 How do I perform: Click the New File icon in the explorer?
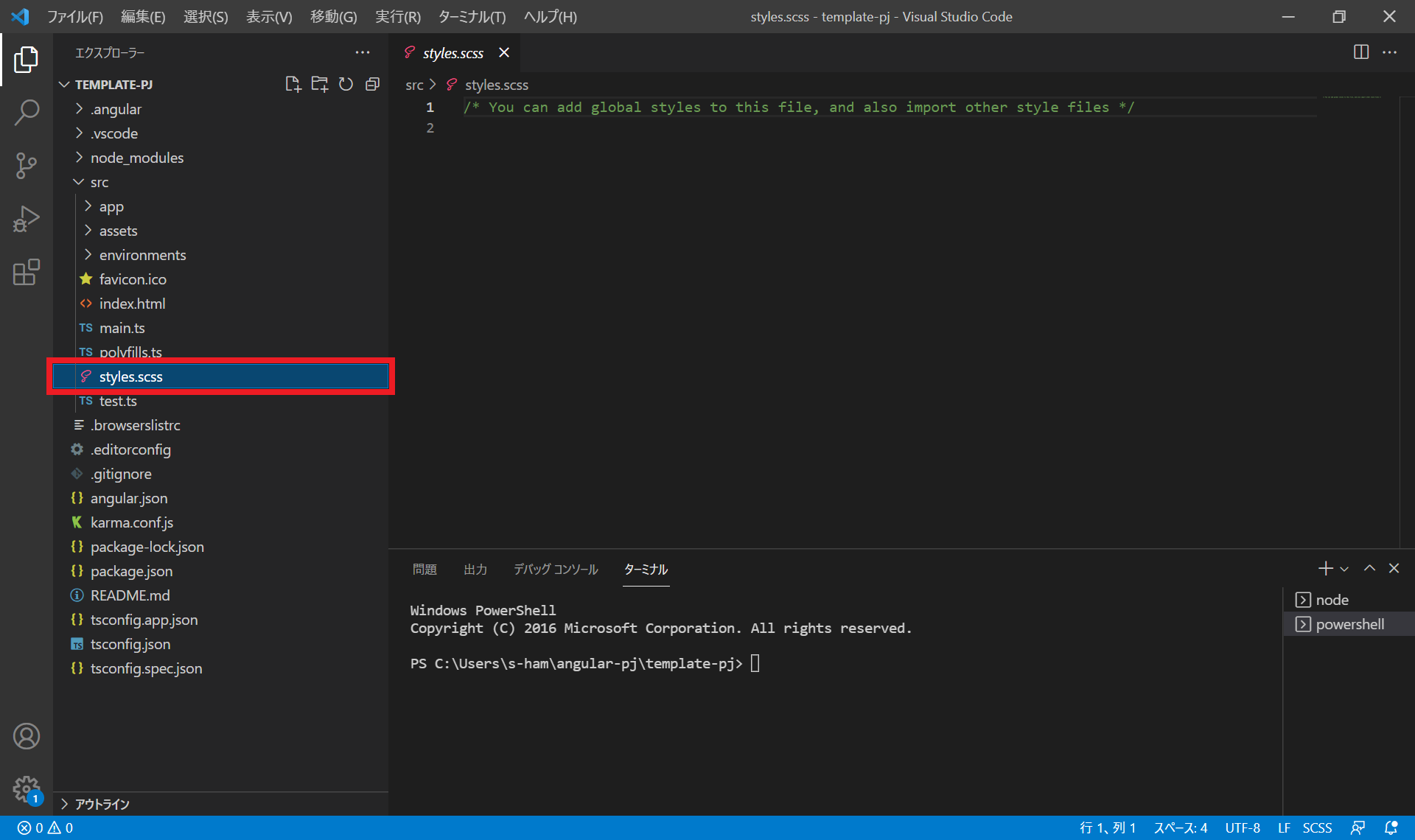tap(293, 84)
